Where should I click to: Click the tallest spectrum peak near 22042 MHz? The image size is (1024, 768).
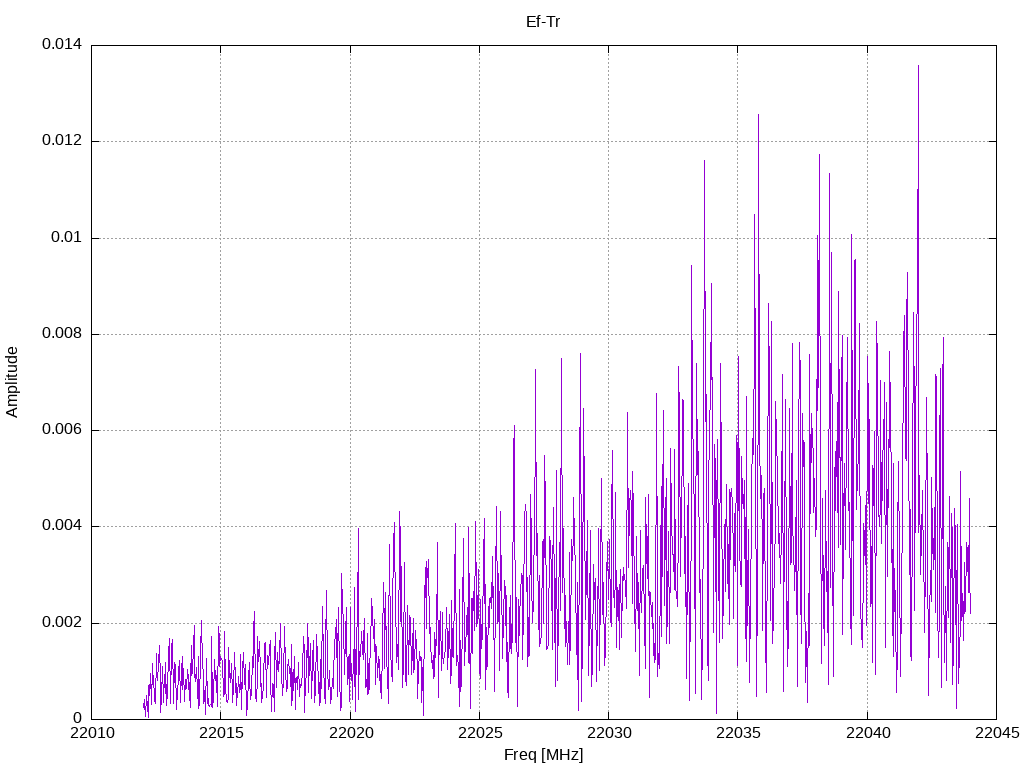pyautogui.click(x=918, y=67)
